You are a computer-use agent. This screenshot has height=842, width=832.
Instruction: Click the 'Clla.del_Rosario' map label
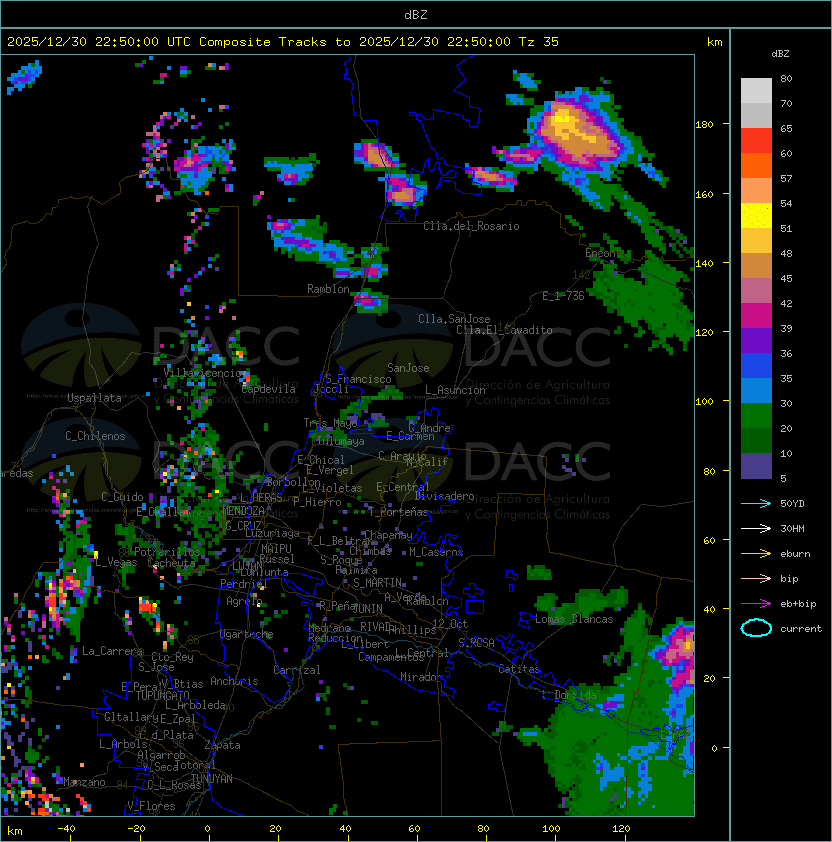click(471, 226)
